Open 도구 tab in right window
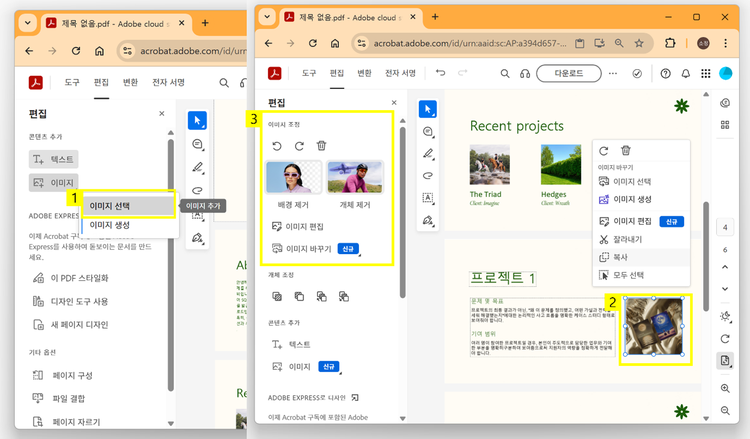Image resolution: width=750 pixels, height=439 pixels. [x=309, y=73]
